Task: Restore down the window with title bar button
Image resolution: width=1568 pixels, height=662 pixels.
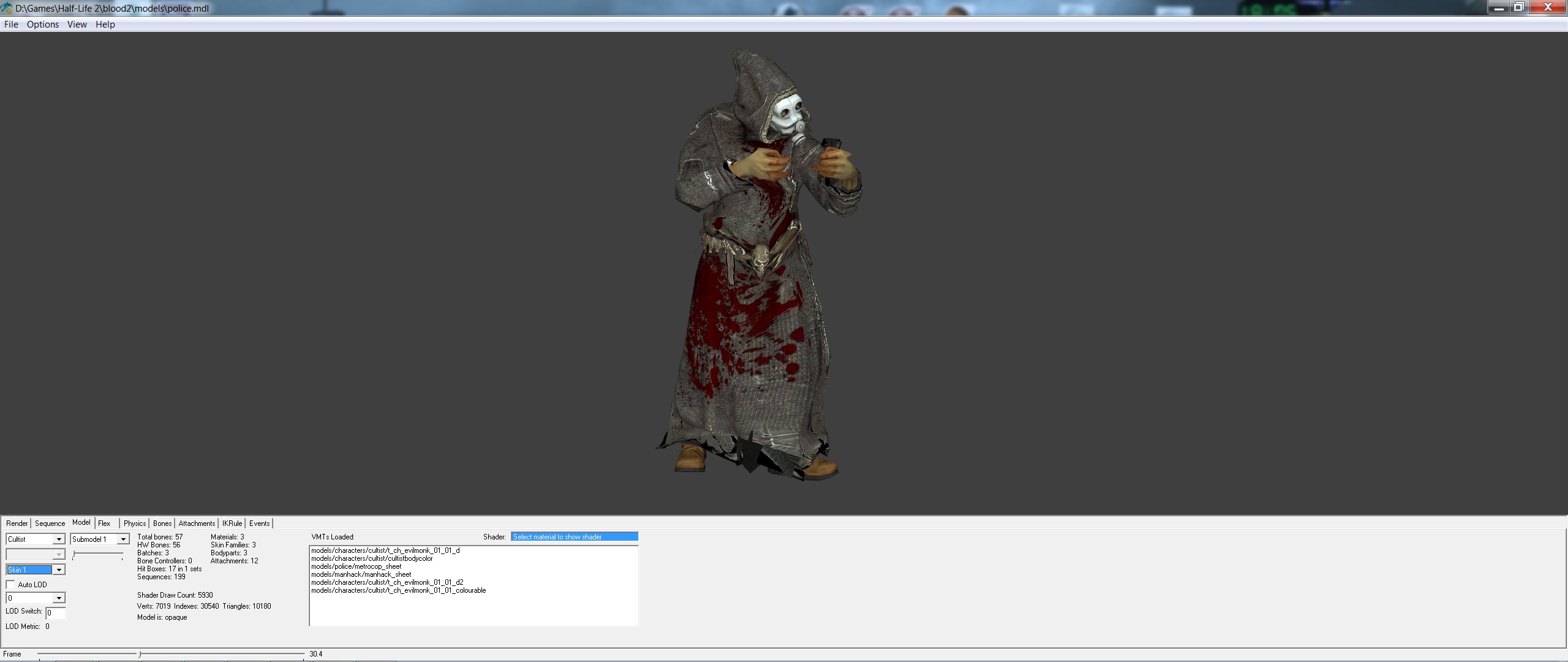Action: (1518, 7)
